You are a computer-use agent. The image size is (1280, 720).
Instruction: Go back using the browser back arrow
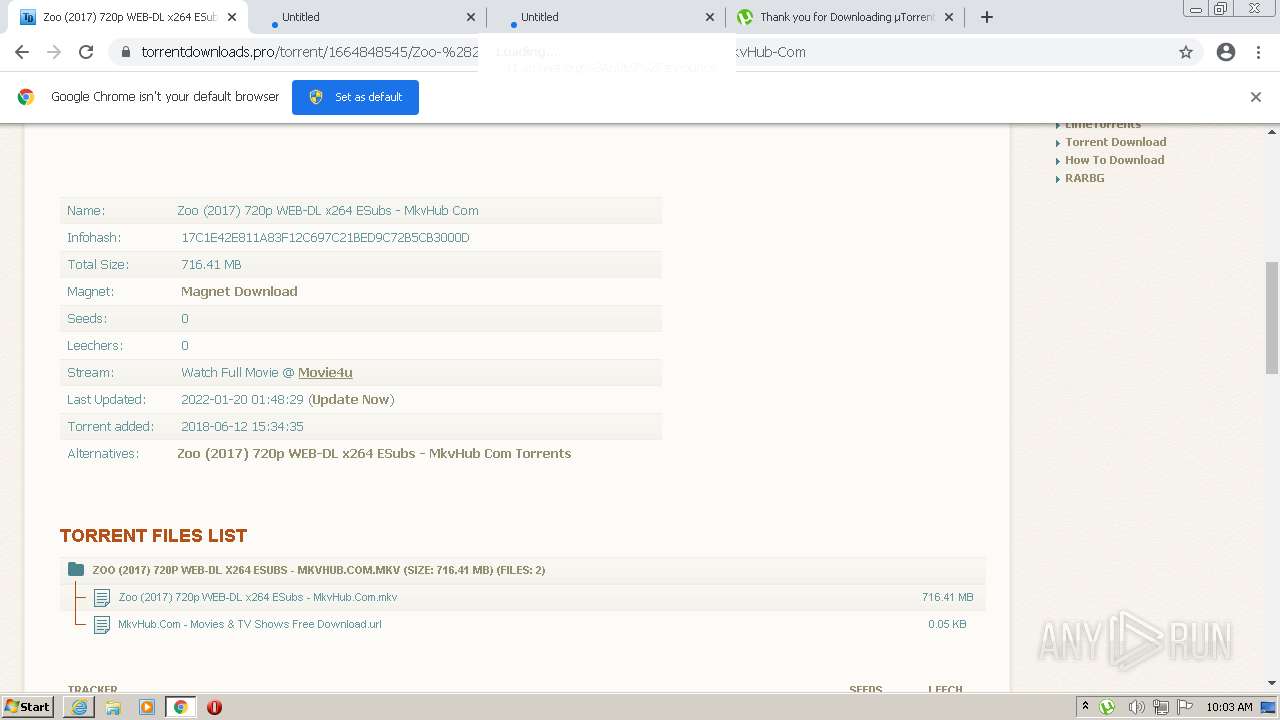tap(22, 52)
